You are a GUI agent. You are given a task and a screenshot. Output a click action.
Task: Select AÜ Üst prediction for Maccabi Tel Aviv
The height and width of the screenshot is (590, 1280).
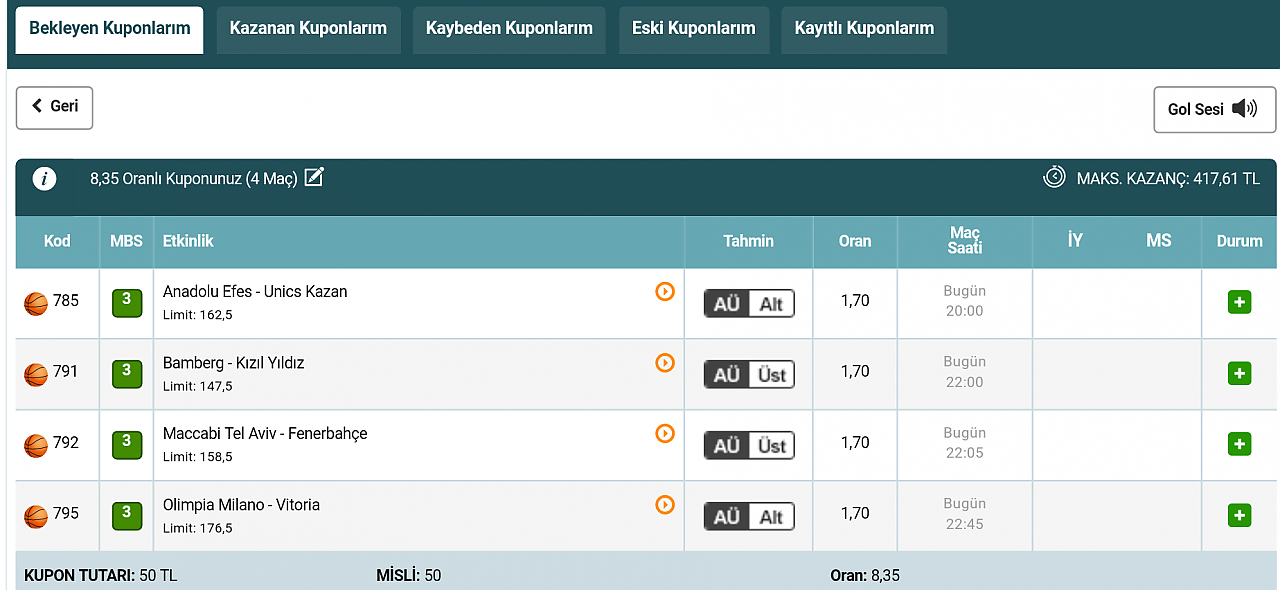pos(749,445)
